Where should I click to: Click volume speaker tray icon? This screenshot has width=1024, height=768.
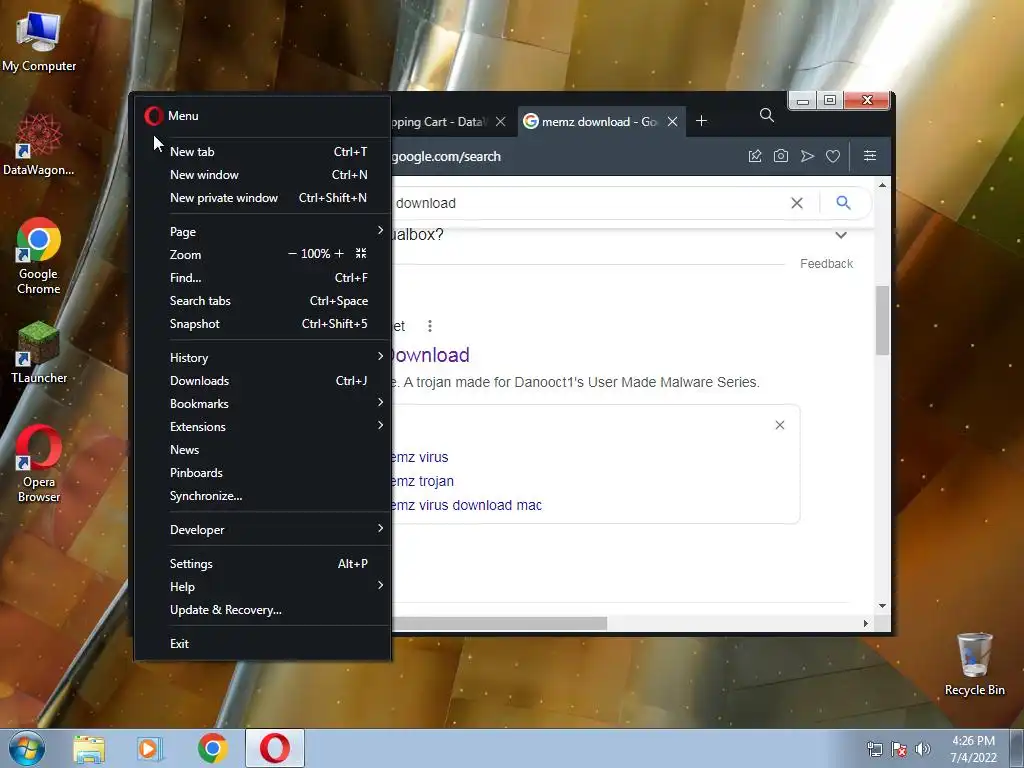point(923,749)
